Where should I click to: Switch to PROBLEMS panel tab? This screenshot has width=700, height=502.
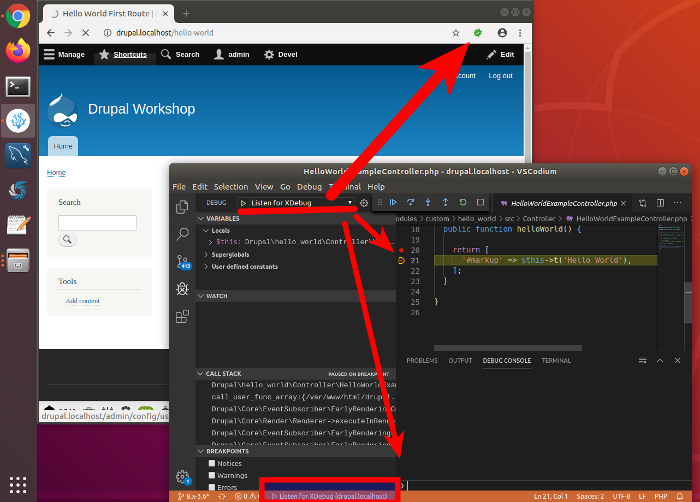point(422,360)
